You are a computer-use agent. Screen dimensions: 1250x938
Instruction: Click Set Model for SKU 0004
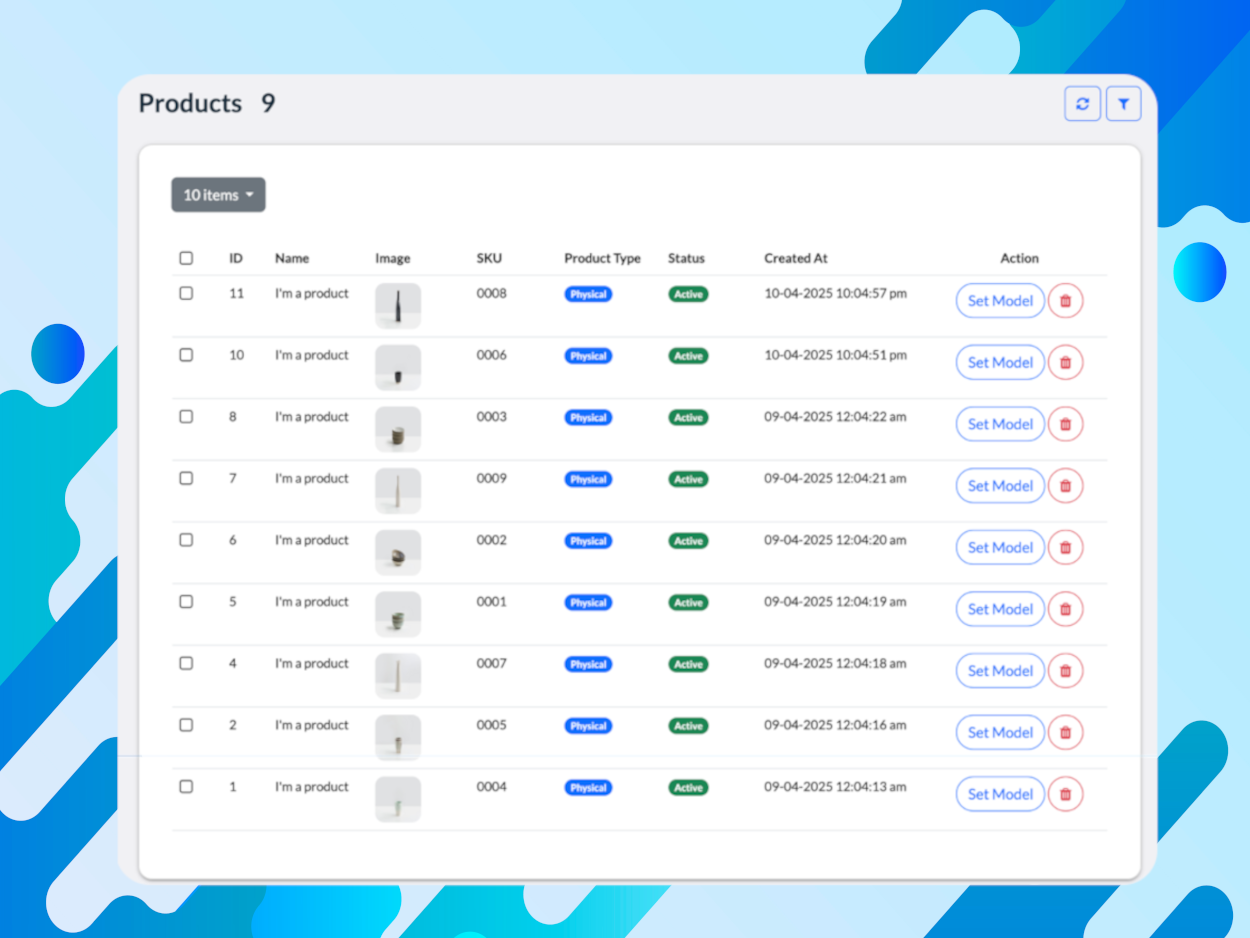1000,794
